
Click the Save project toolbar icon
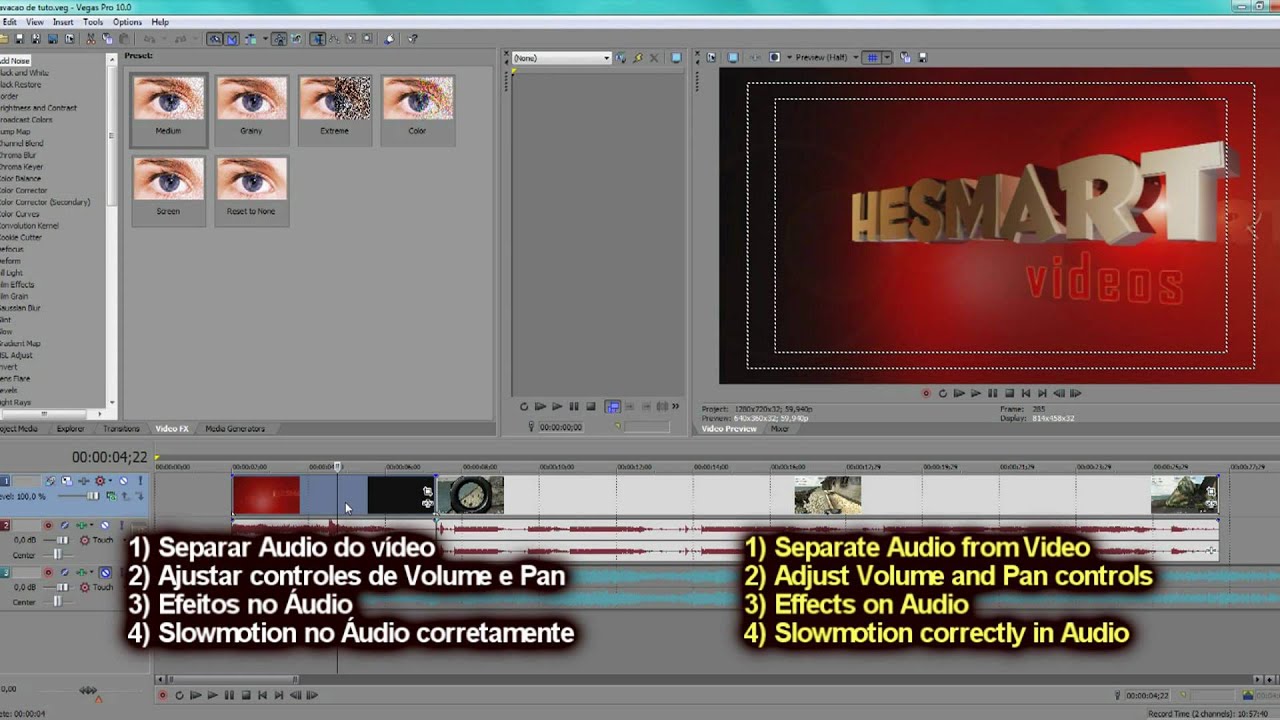[20, 39]
